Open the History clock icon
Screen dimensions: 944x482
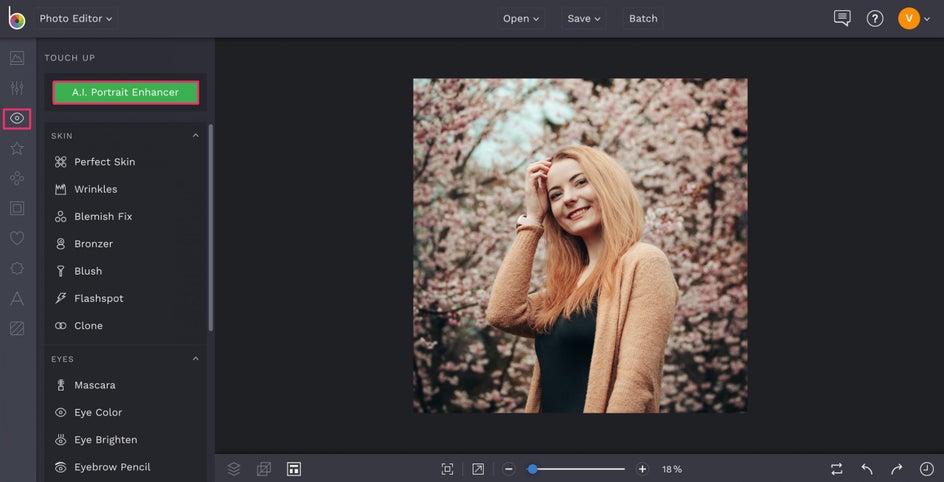pyautogui.click(x=927, y=469)
